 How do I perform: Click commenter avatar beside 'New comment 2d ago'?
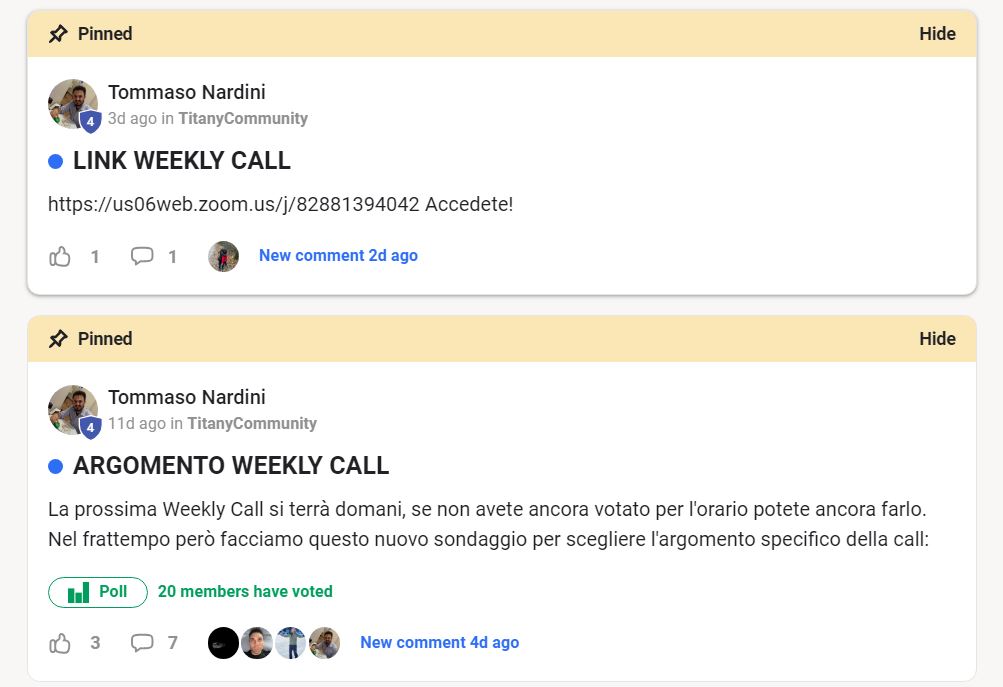pos(223,257)
